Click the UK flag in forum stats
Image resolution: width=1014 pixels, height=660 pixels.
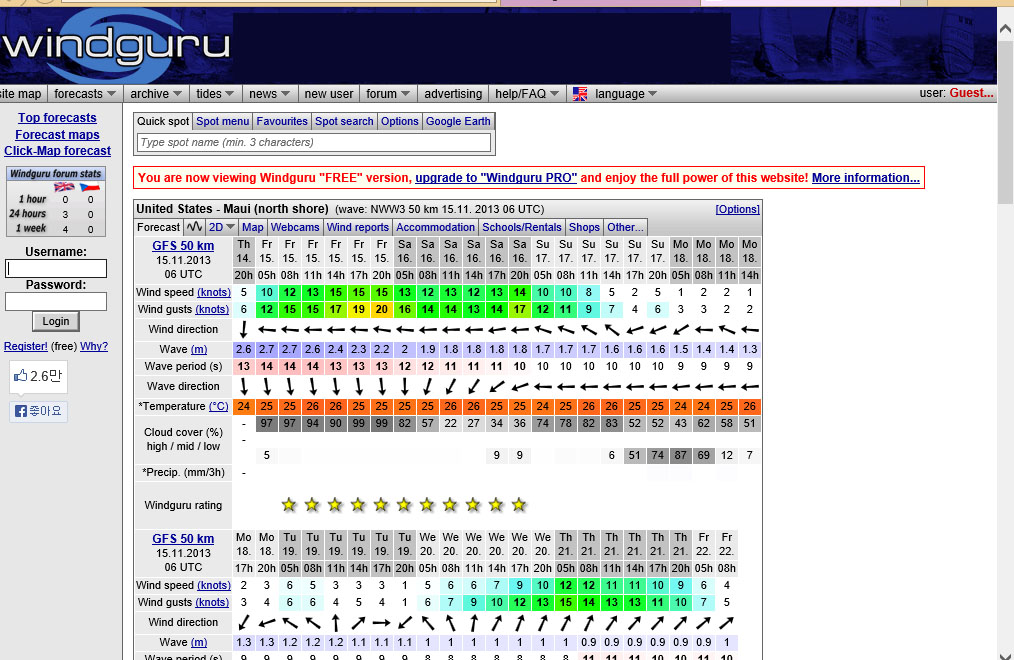[64, 187]
